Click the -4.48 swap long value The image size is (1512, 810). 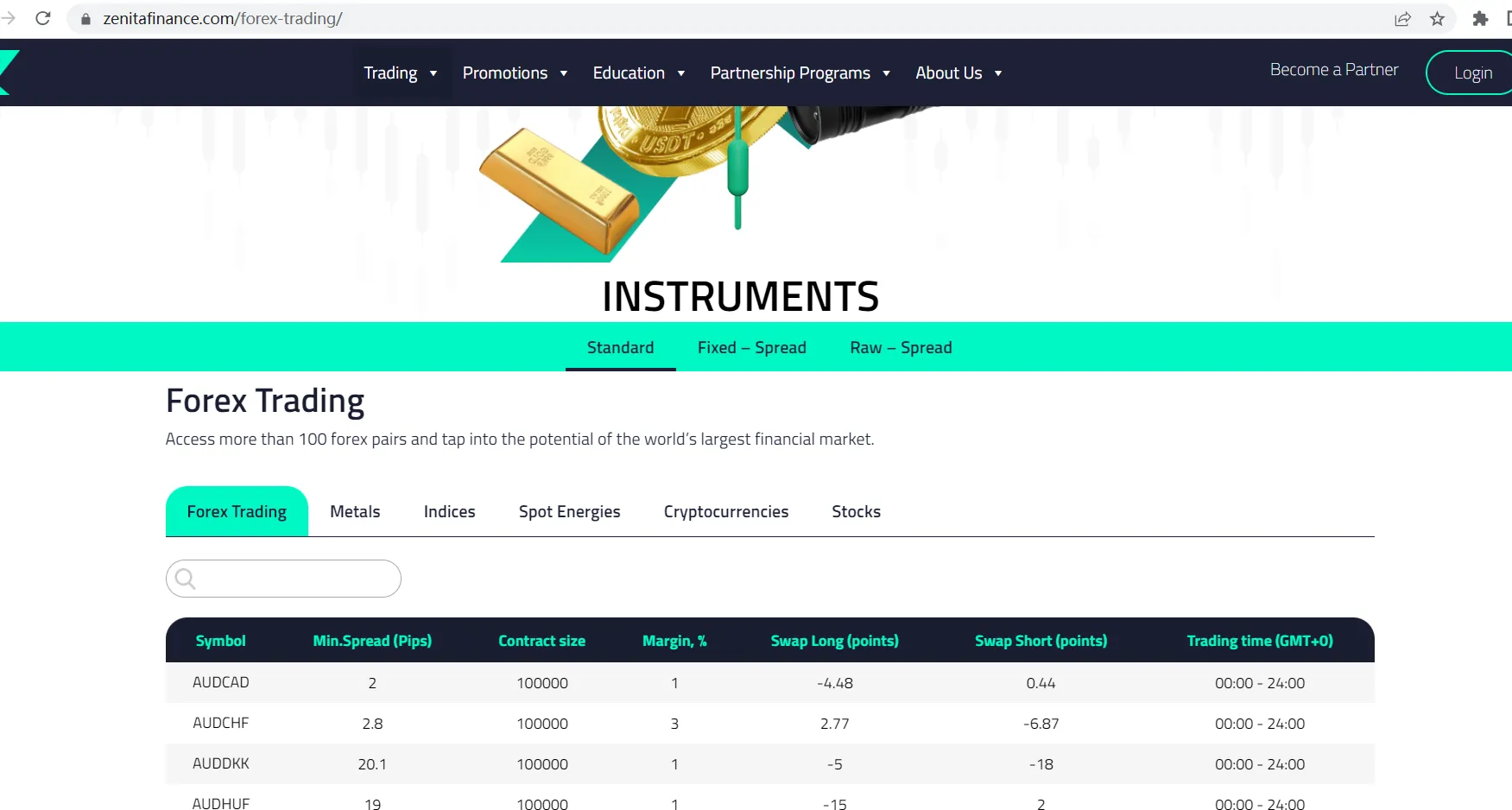[x=834, y=683]
